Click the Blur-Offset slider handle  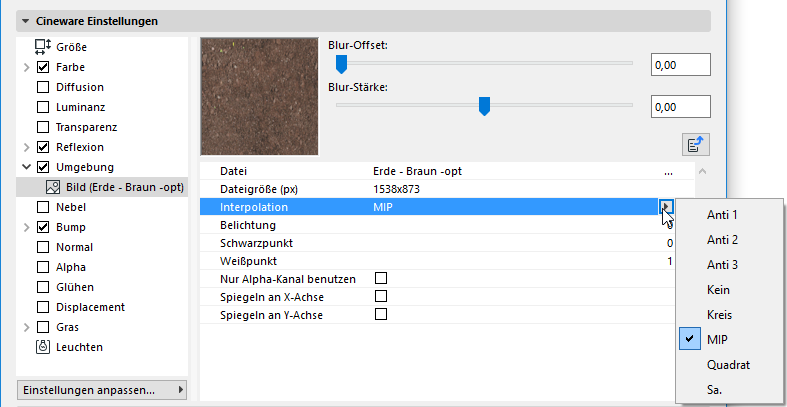tap(341, 64)
